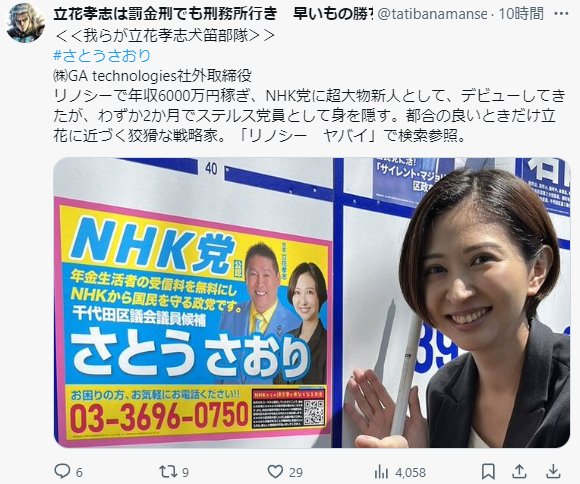Follow the #さとうさおり hashtag link
Viewport: 580px width, 484px height.
pyautogui.click(x=102, y=56)
